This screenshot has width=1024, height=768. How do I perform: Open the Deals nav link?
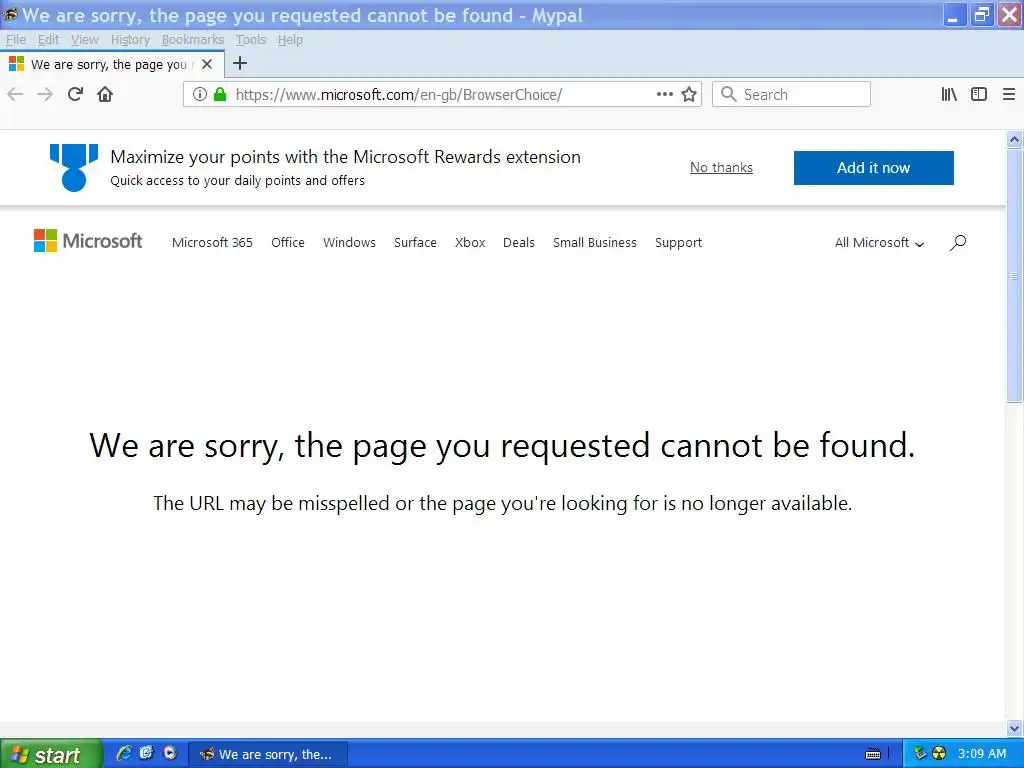[x=519, y=243]
